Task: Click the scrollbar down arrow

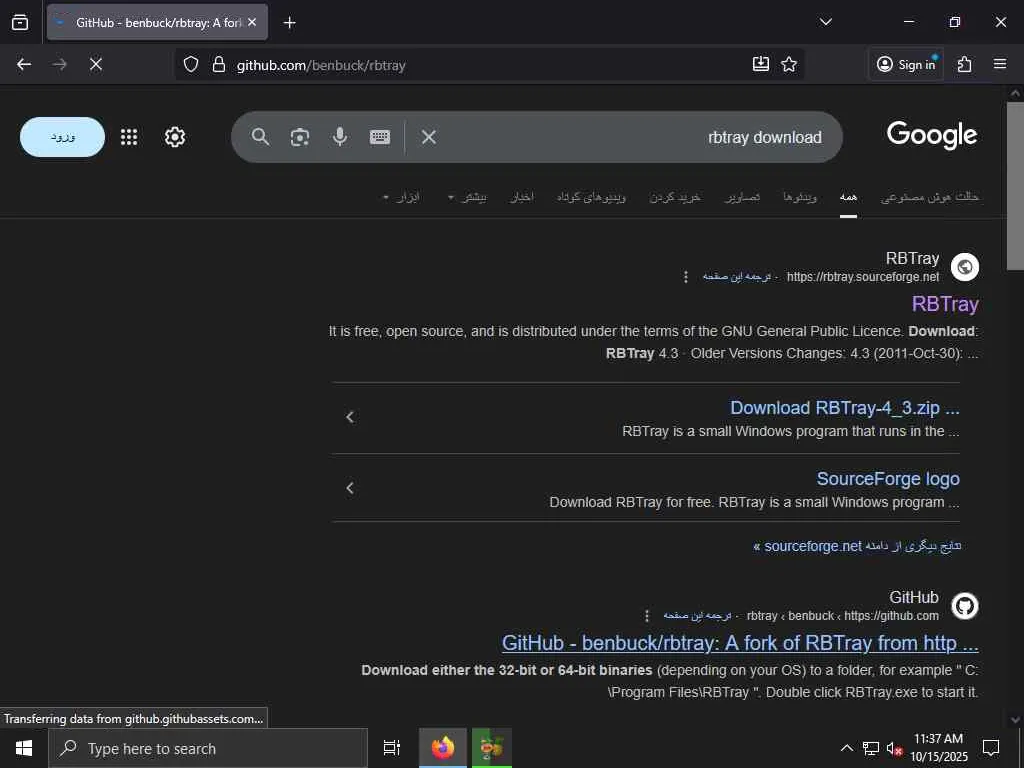Action: click(1015, 719)
